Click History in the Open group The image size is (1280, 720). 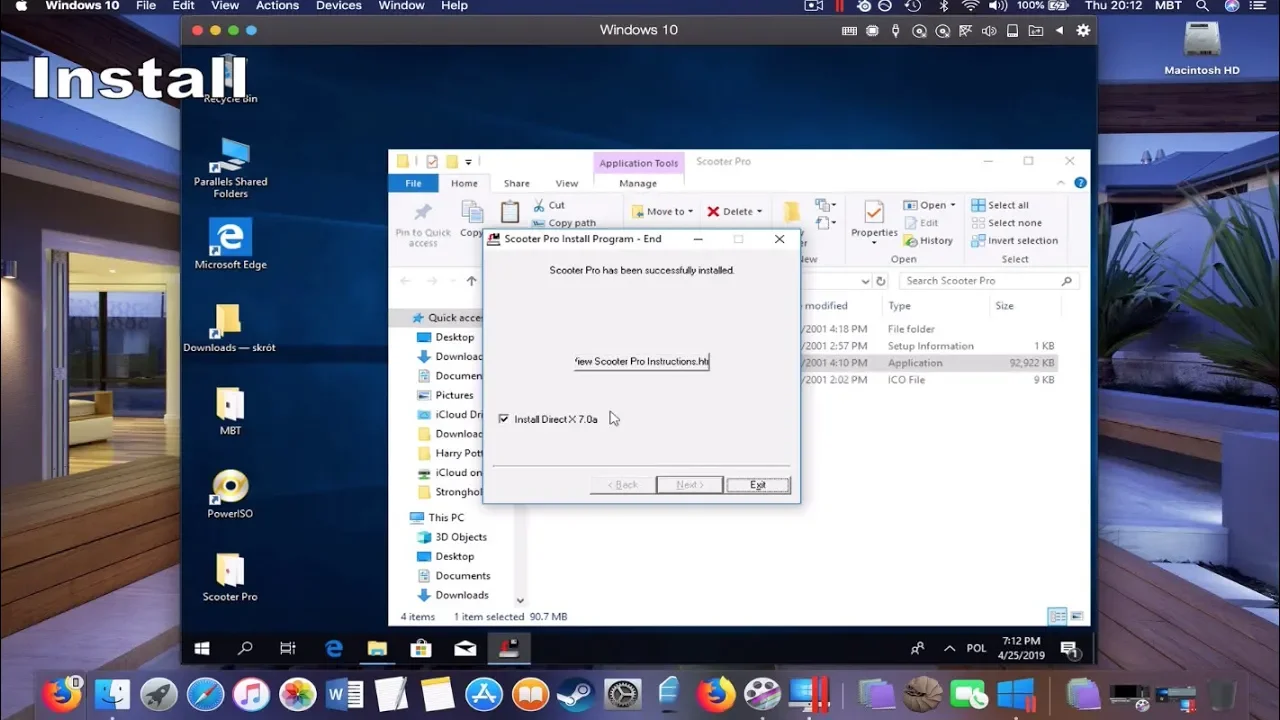click(x=928, y=240)
